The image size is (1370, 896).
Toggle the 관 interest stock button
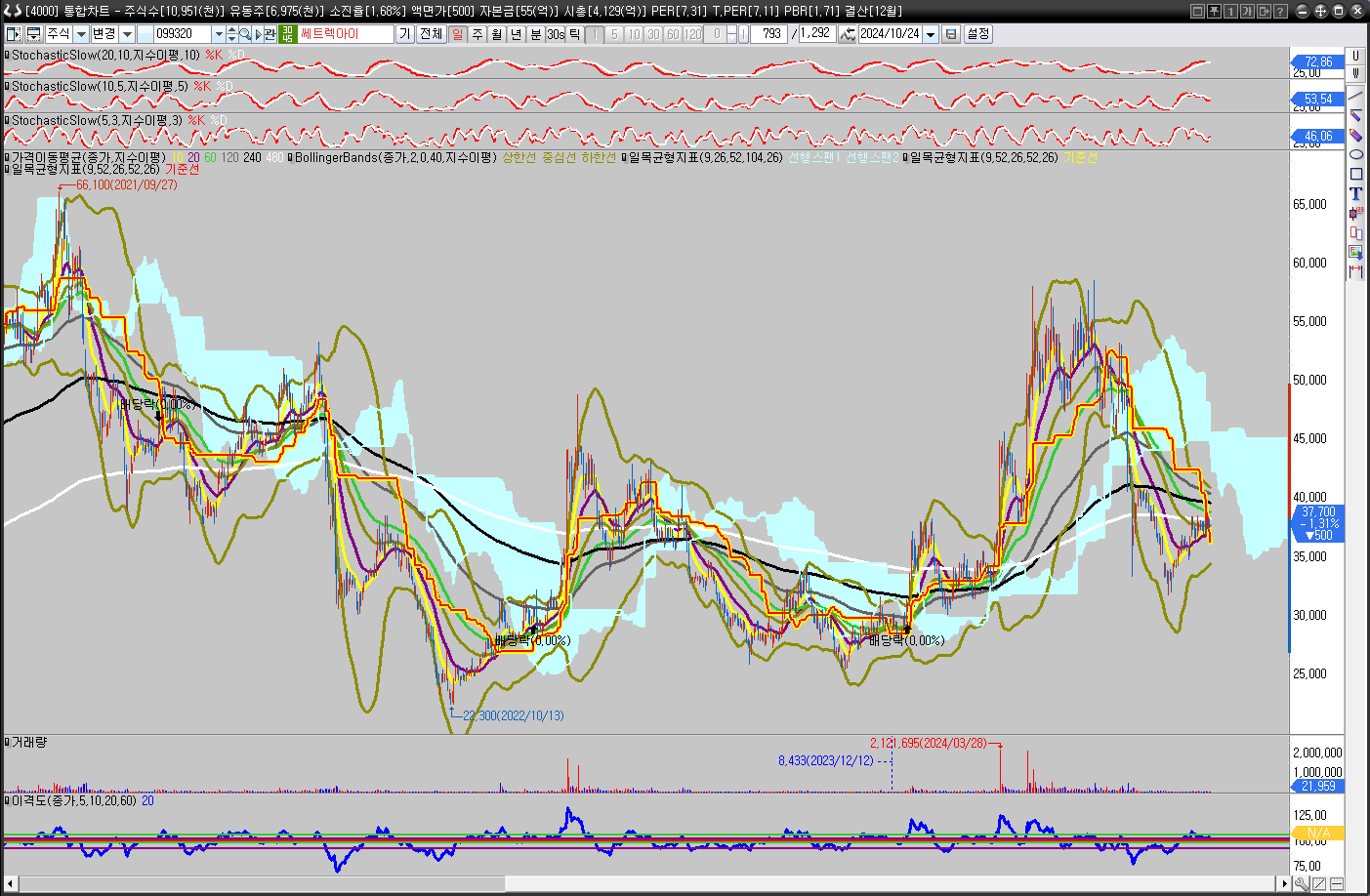[x=270, y=34]
